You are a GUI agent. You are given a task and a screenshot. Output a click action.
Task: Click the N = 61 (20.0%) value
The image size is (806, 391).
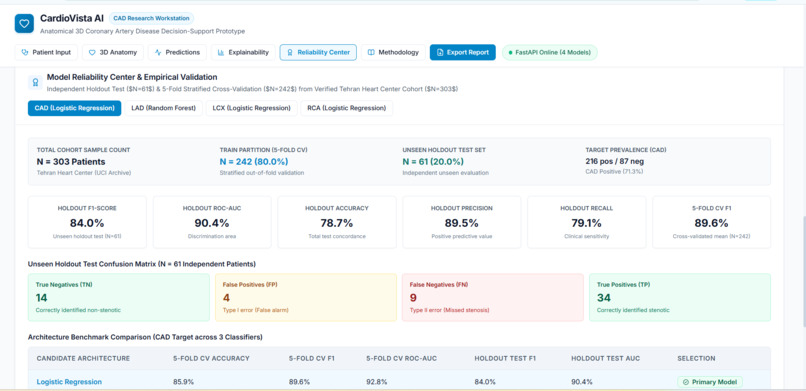tap(433, 162)
